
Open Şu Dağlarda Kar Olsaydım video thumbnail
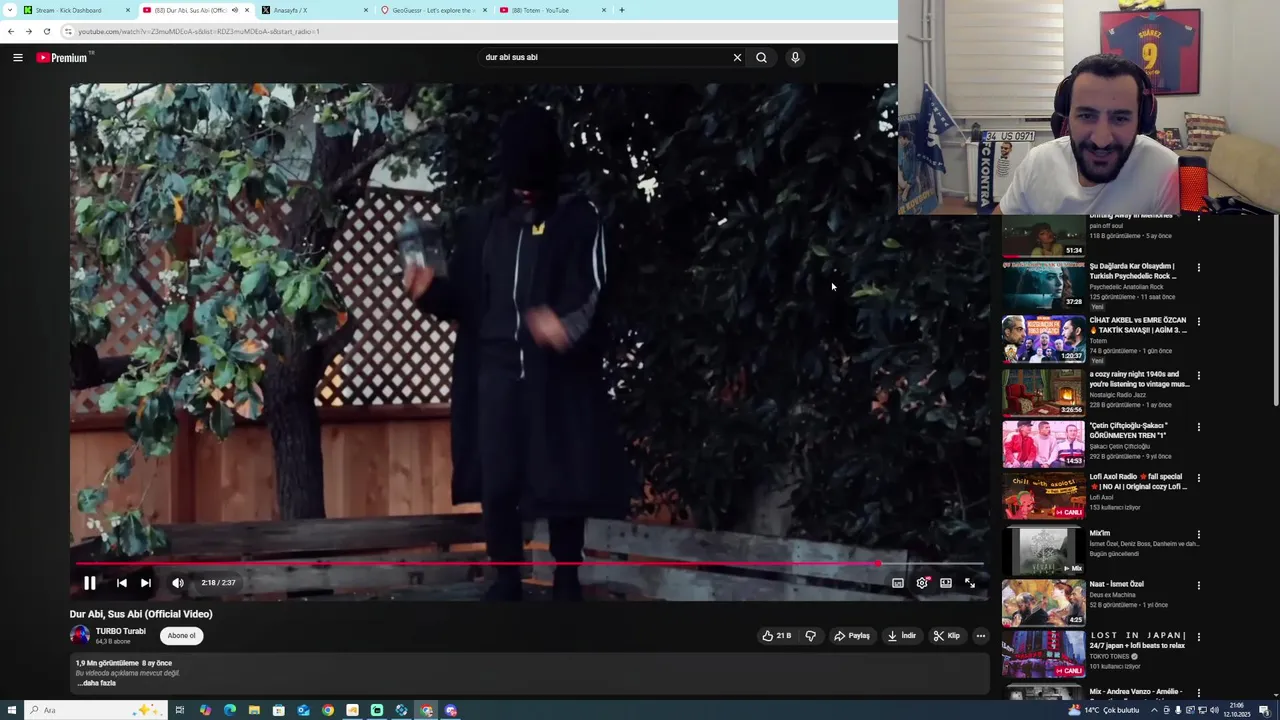[1043, 285]
